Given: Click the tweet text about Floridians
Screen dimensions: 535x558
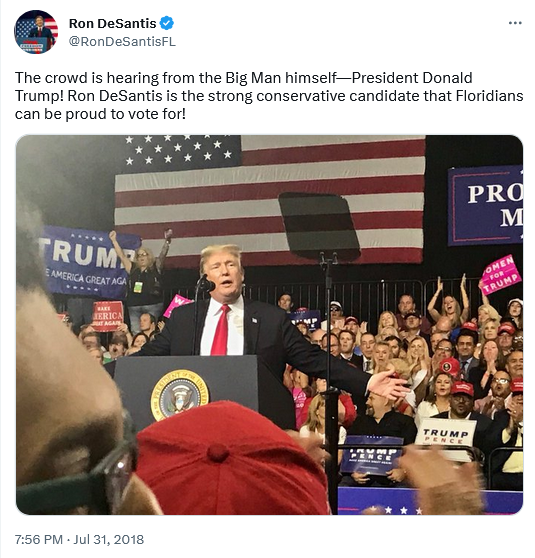Looking at the screenshot, I should tap(269, 96).
